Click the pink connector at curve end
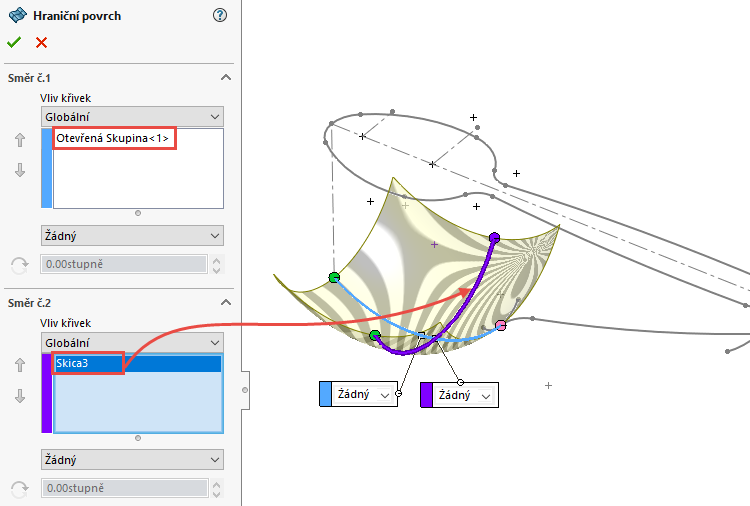 tap(501, 326)
